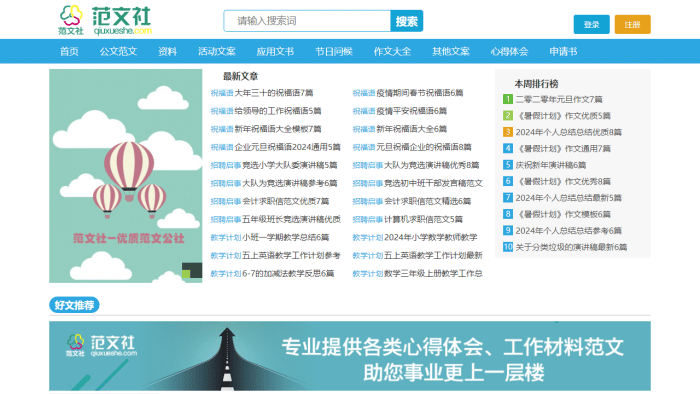Click 祝福语 tag before 大年三十的祝福语7篇
Viewport: 700px width, 394px height.
(222, 93)
